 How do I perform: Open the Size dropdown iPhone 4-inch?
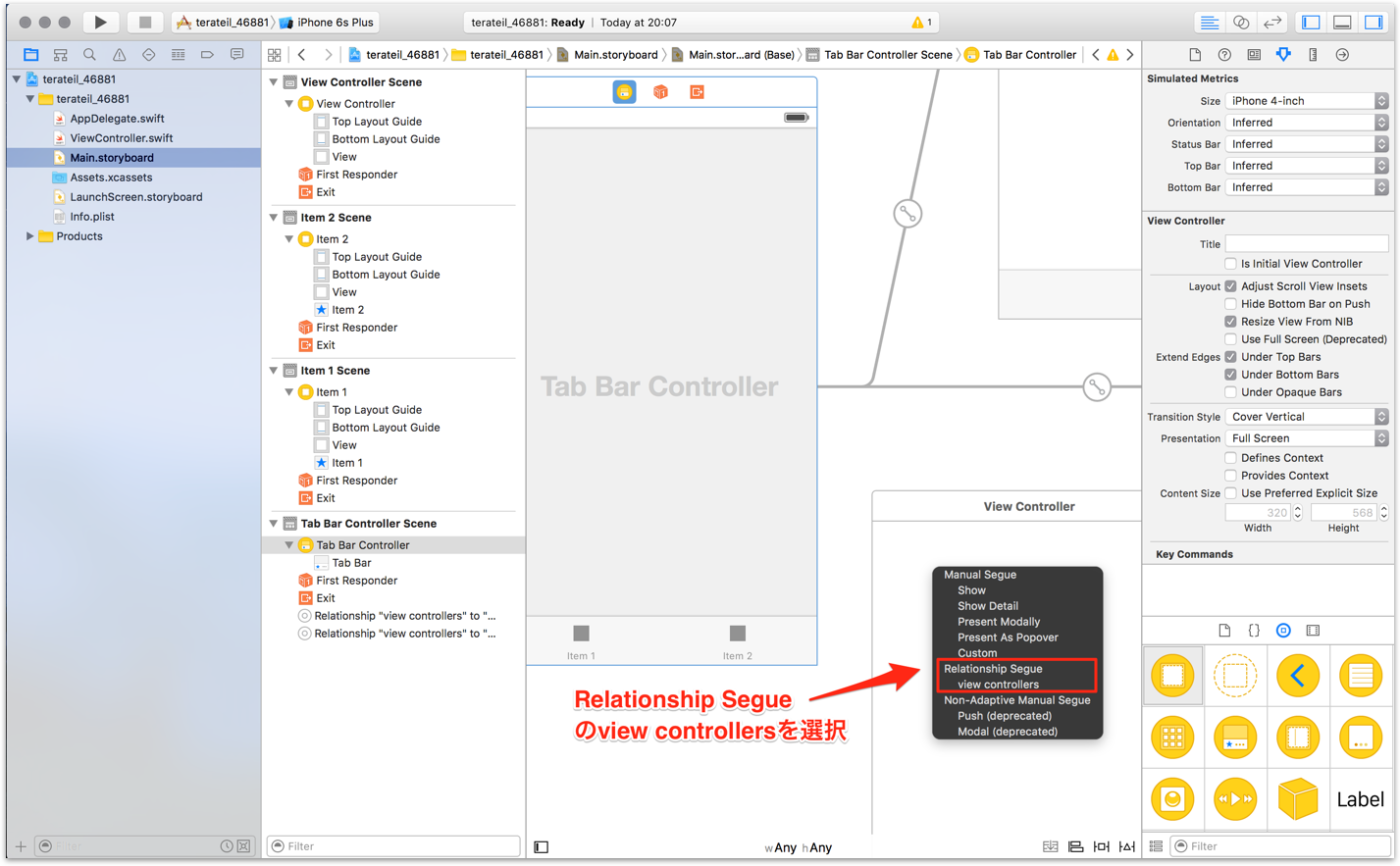coord(1307,101)
